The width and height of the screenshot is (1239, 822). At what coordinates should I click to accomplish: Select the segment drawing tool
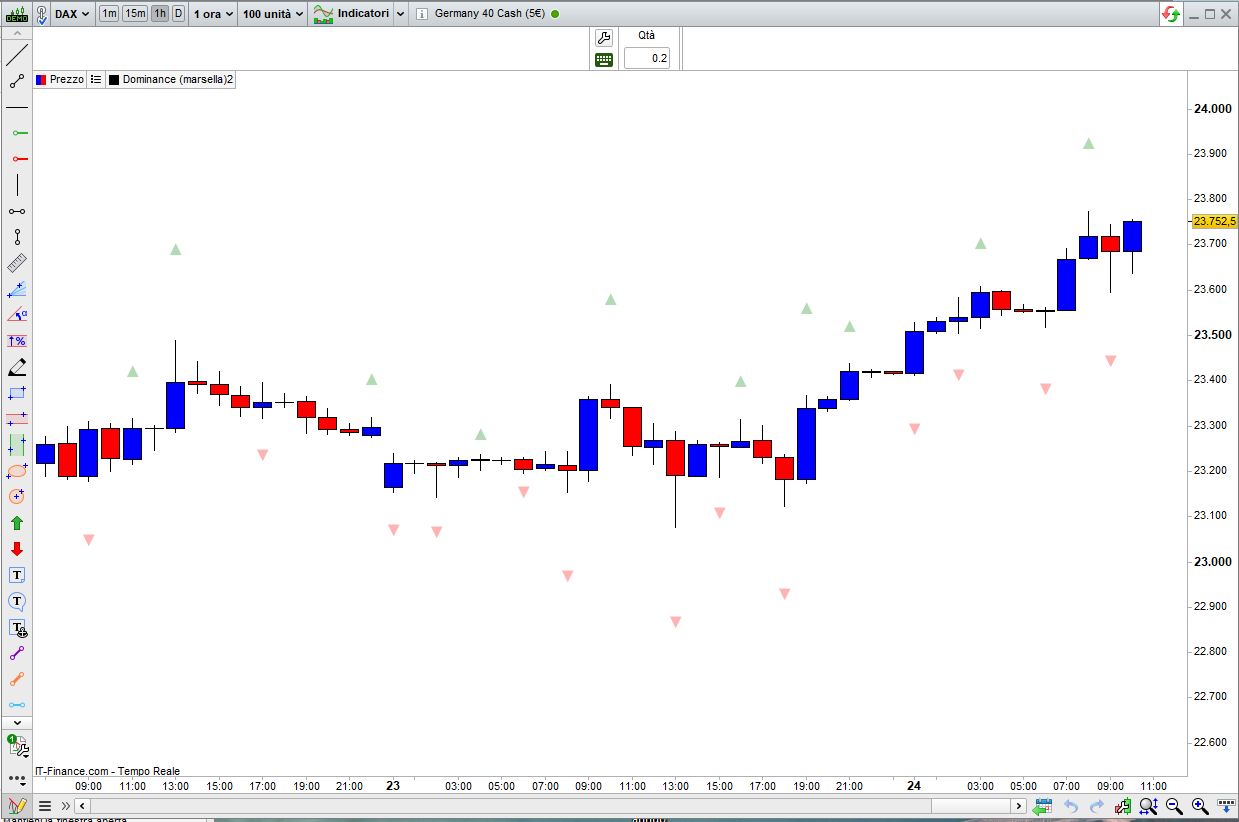(x=17, y=81)
